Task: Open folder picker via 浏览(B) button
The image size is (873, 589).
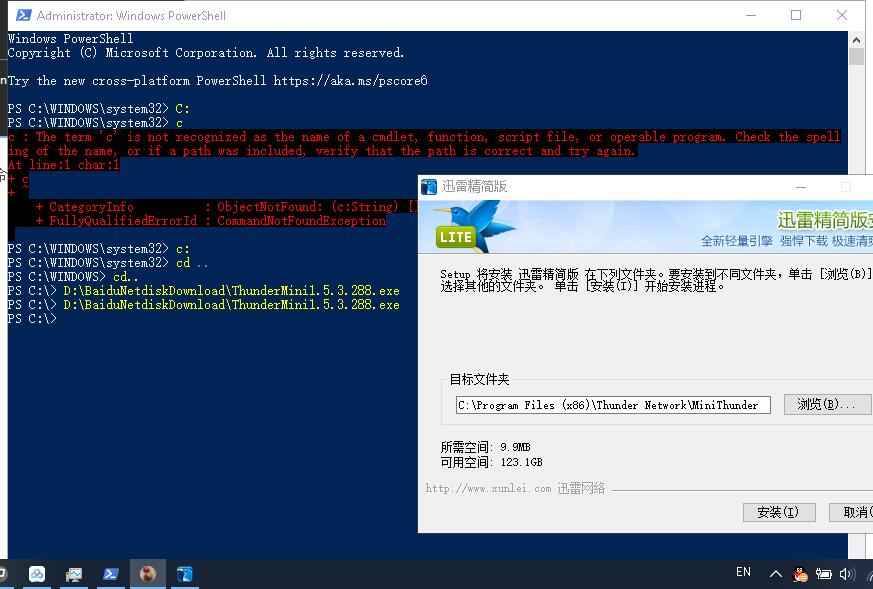Action: [x=827, y=404]
